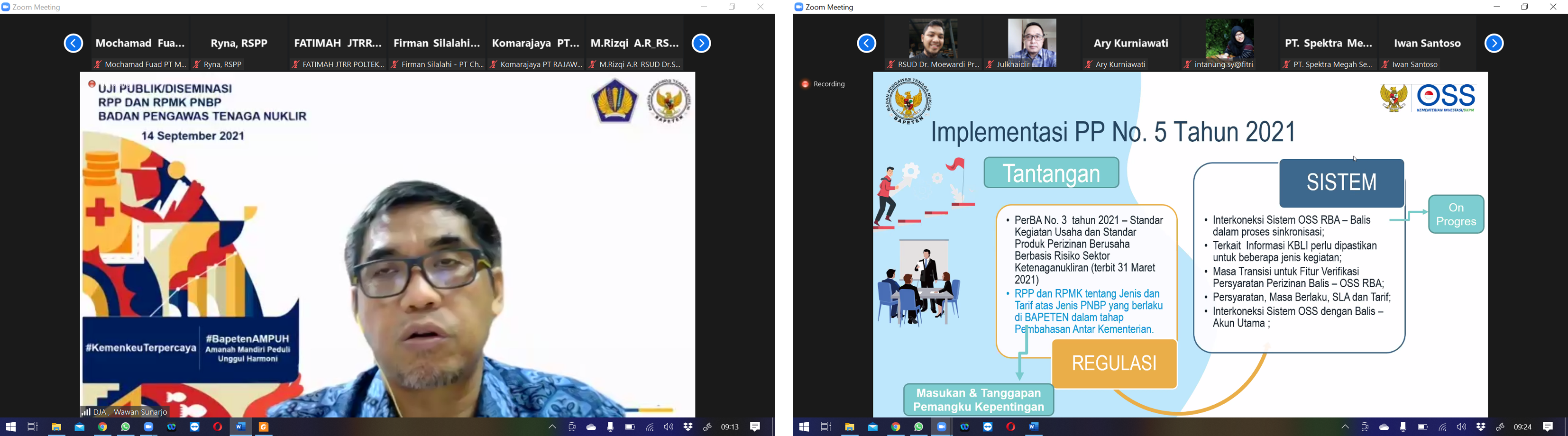The image size is (1568, 436).
Task: Open Mail app in the left window's taskbar
Action: pos(80,427)
